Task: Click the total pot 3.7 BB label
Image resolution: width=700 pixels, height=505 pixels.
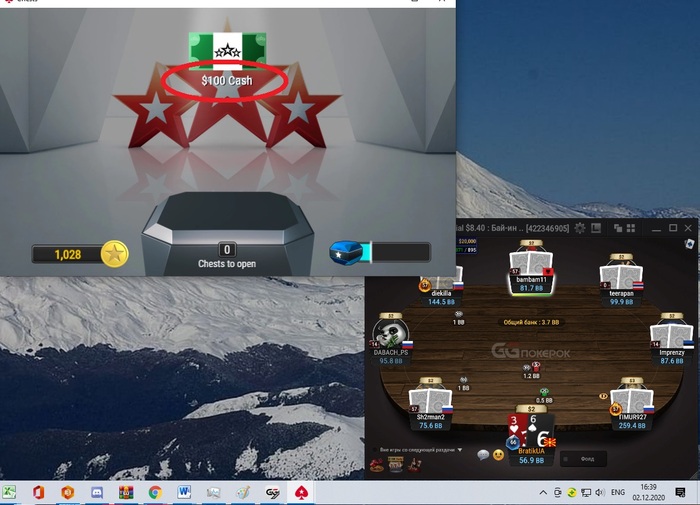Action: pos(531,322)
